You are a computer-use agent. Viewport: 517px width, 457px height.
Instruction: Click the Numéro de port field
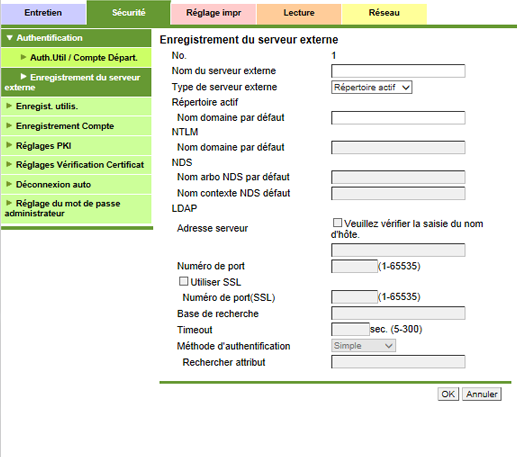click(354, 266)
